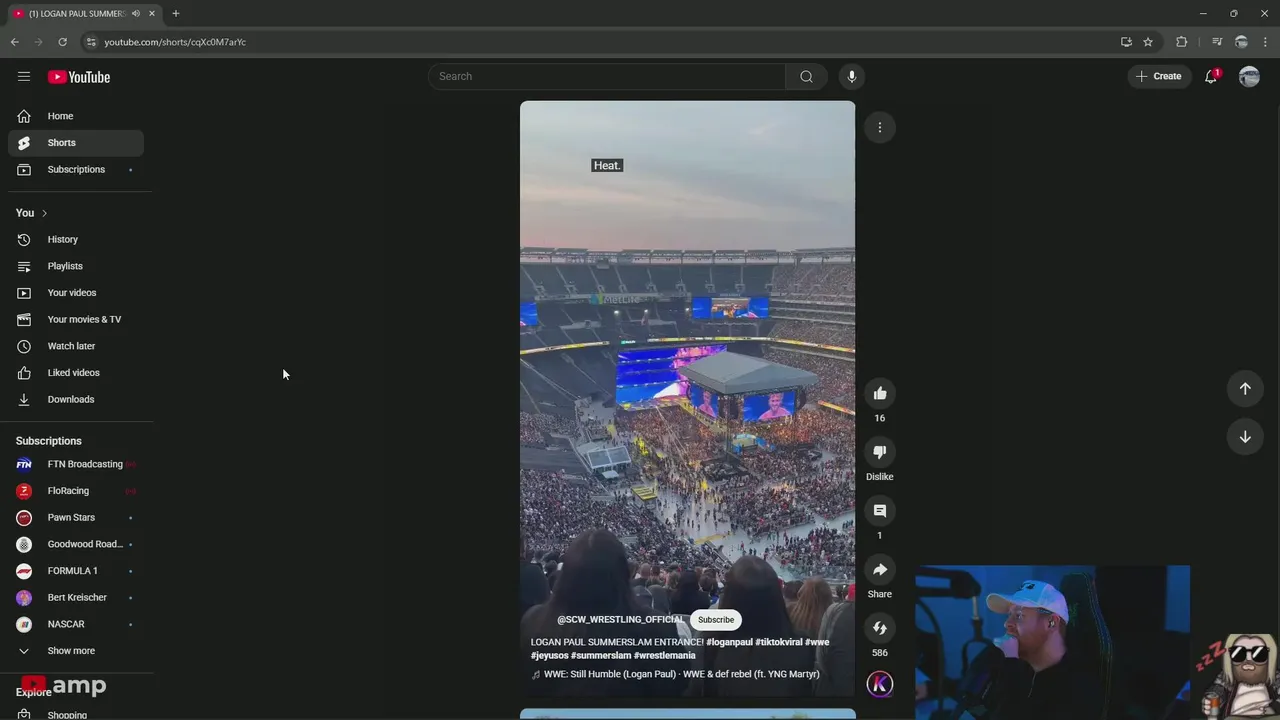Dislike this short
1280x720 pixels.
(880, 452)
